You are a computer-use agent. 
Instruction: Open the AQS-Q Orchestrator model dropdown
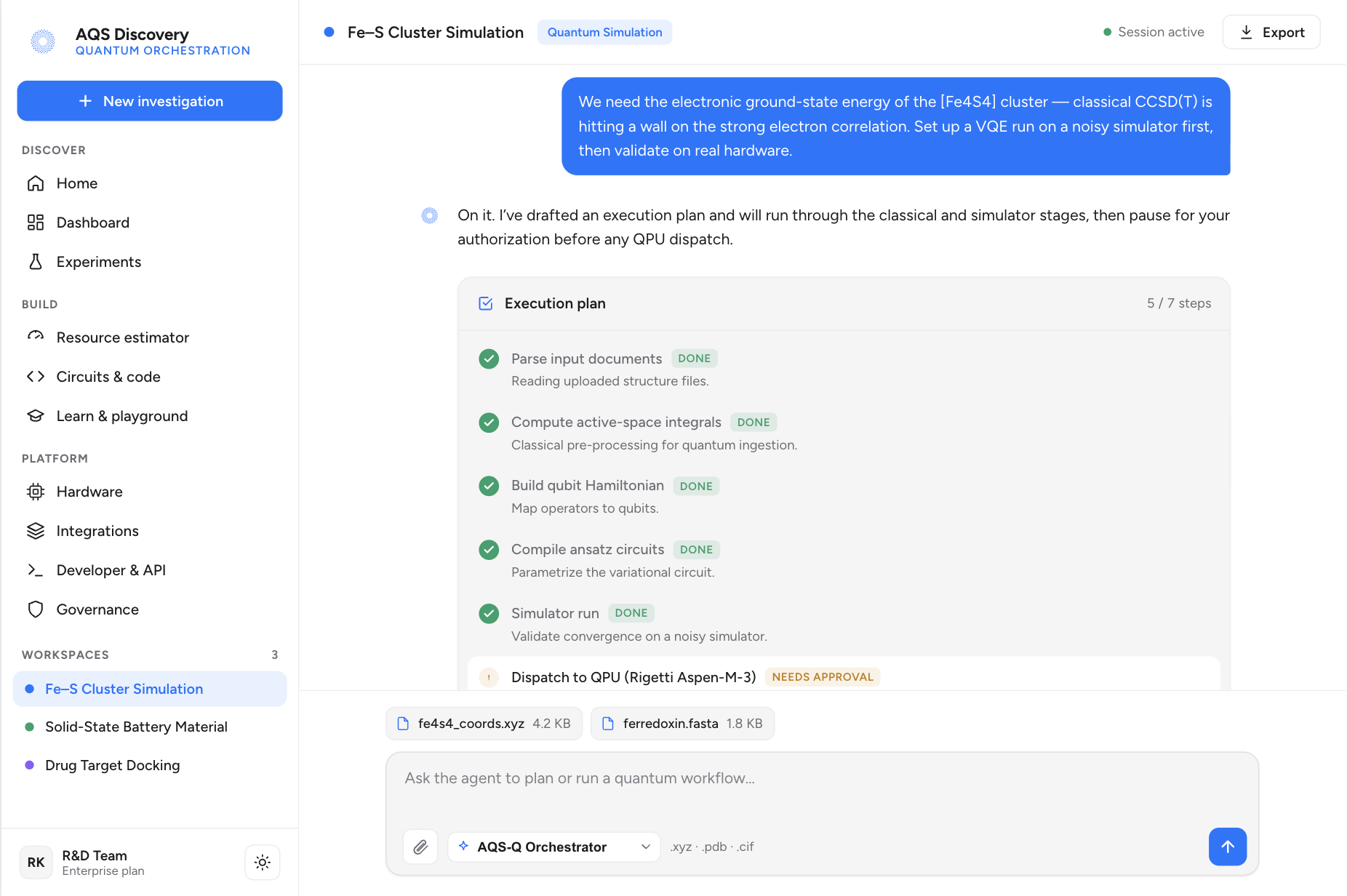554,847
